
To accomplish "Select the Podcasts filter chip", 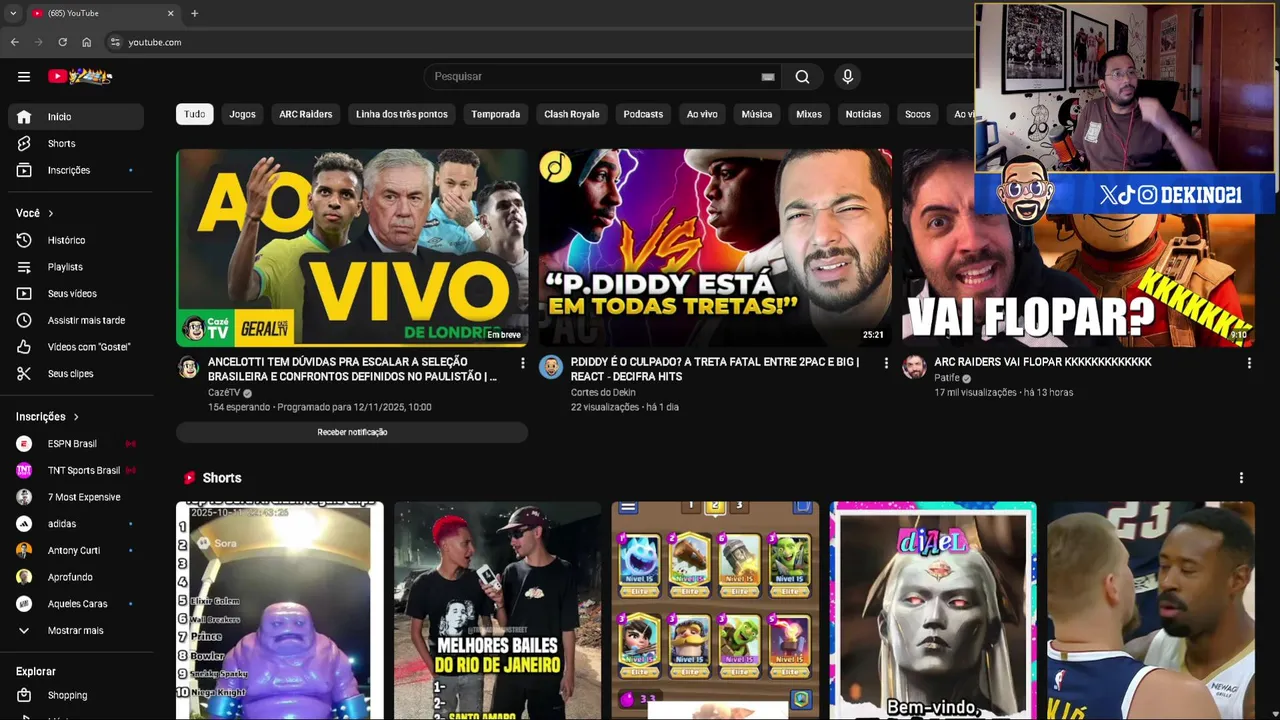I will [x=643, y=114].
